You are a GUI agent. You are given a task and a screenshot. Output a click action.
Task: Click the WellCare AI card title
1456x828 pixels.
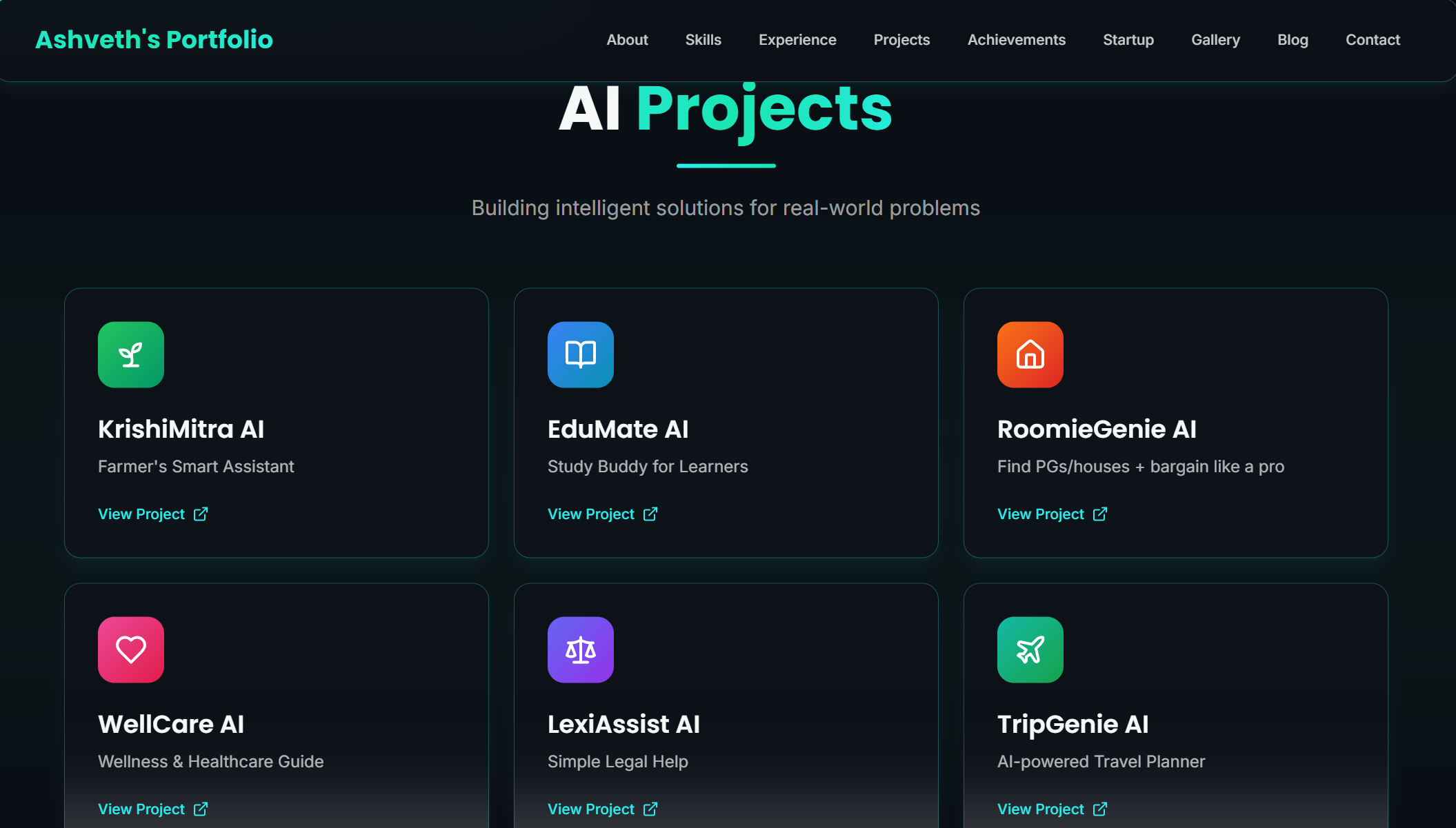point(171,724)
